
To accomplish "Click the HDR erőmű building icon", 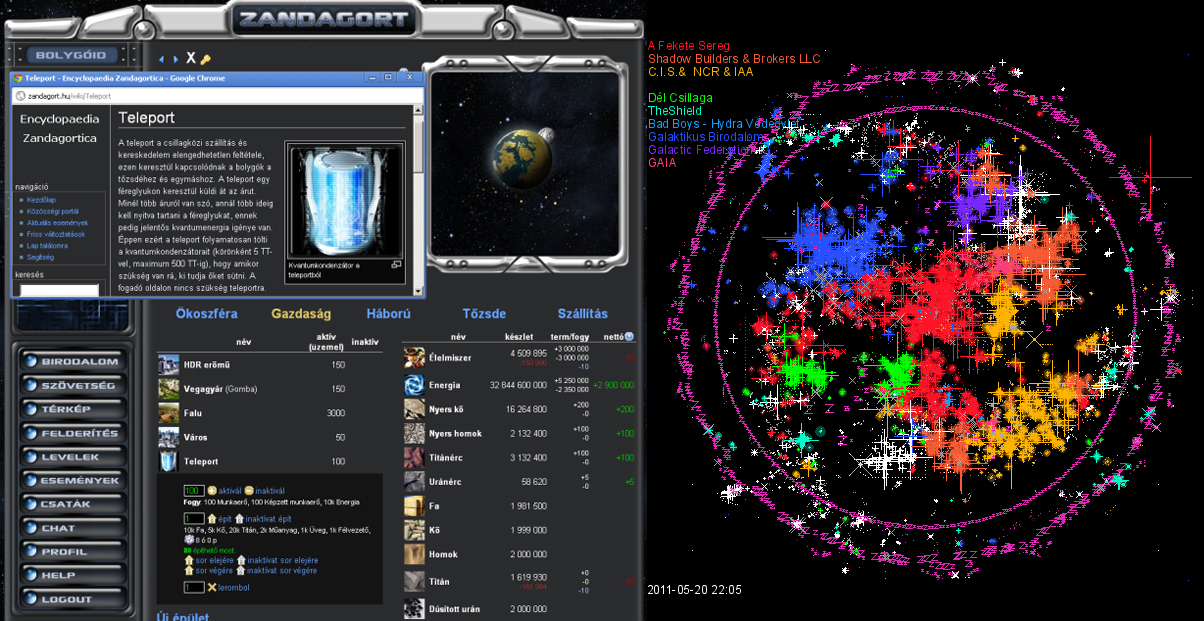I will click(x=168, y=365).
